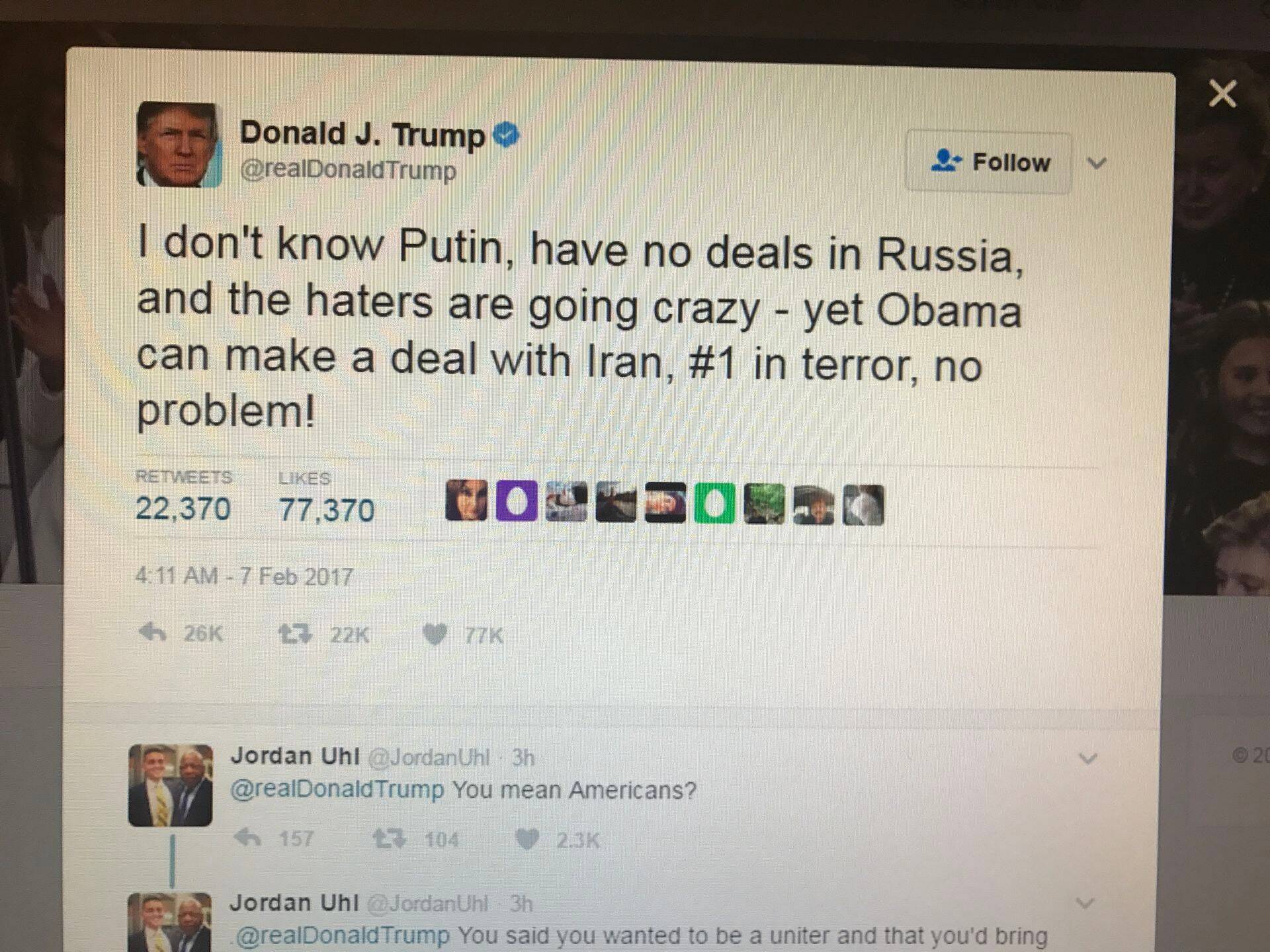Open dropdown on second Jordan Uhl reply
This screenshot has height=952, width=1270.
[x=1085, y=903]
